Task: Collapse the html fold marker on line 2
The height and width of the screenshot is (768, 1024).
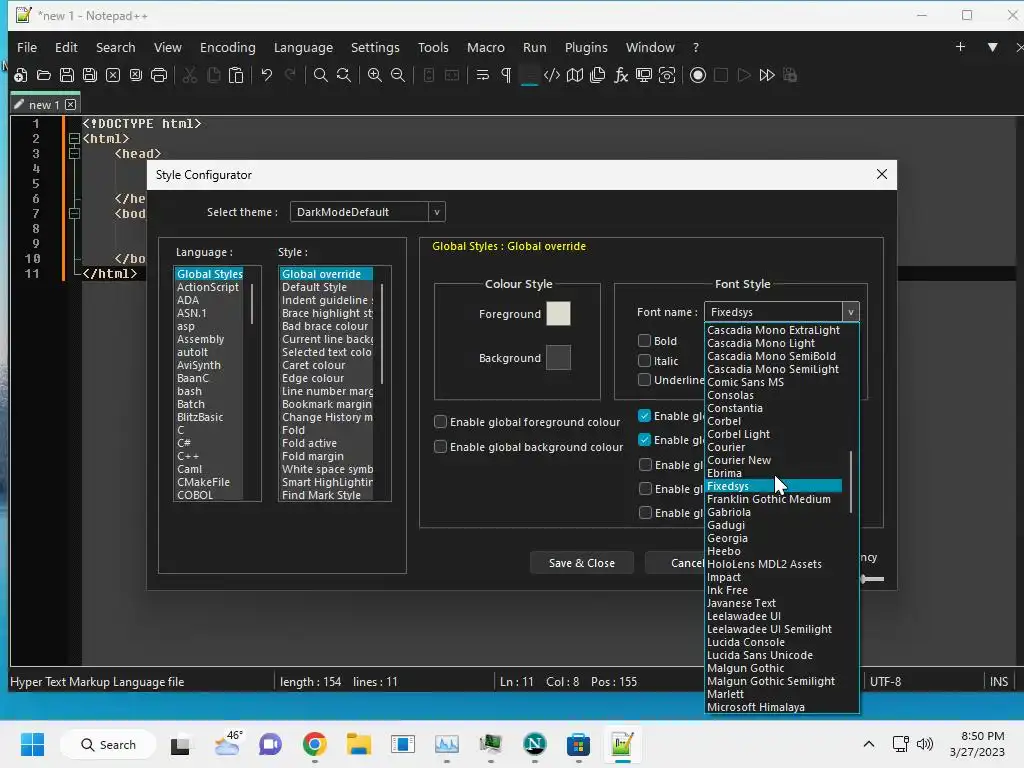Action: (74, 138)
